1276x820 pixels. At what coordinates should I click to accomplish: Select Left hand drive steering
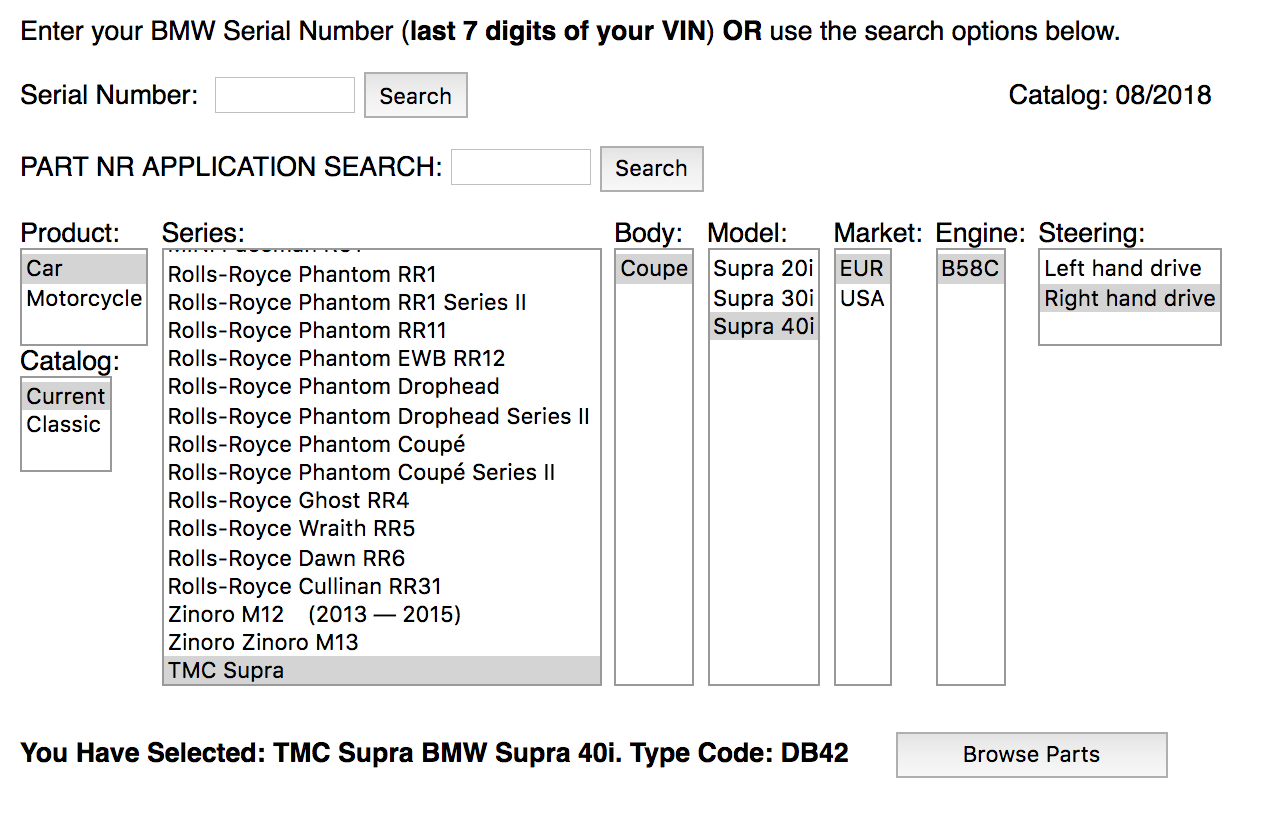(1122, 268)
